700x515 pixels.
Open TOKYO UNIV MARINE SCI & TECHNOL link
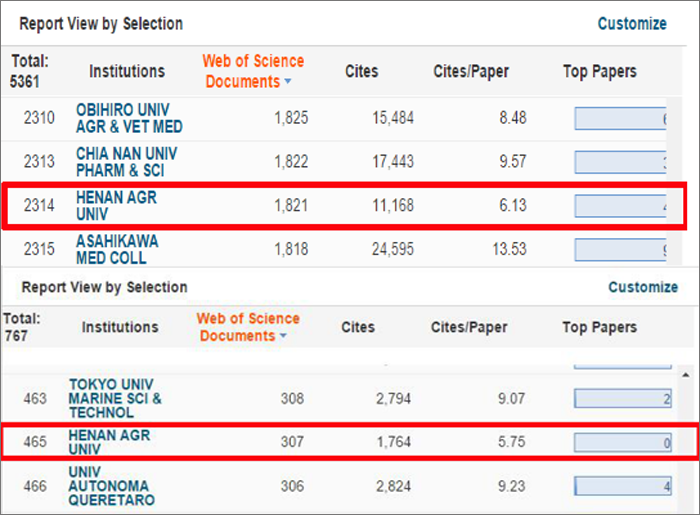[x=115, y=398]
